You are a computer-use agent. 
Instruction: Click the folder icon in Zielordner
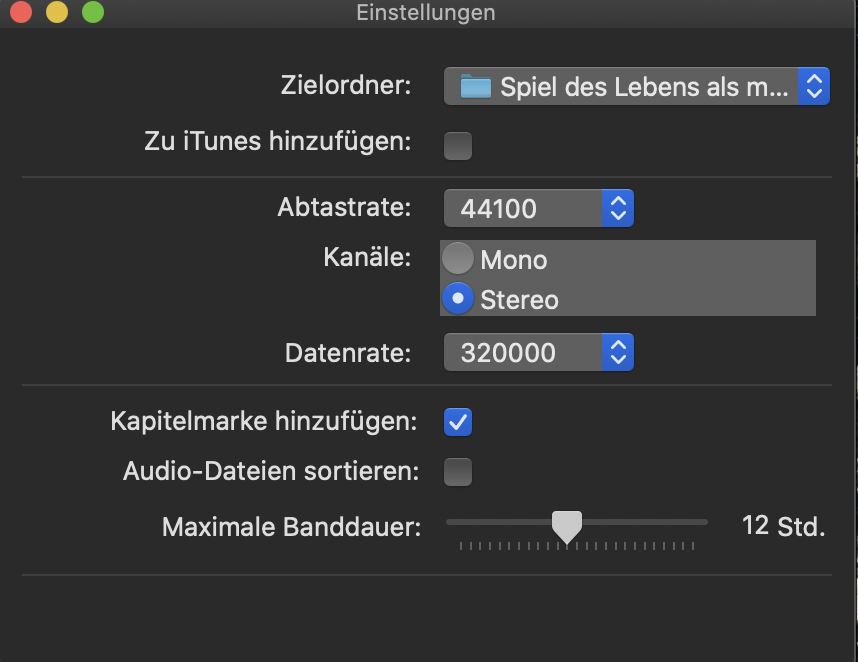[476, 86]
